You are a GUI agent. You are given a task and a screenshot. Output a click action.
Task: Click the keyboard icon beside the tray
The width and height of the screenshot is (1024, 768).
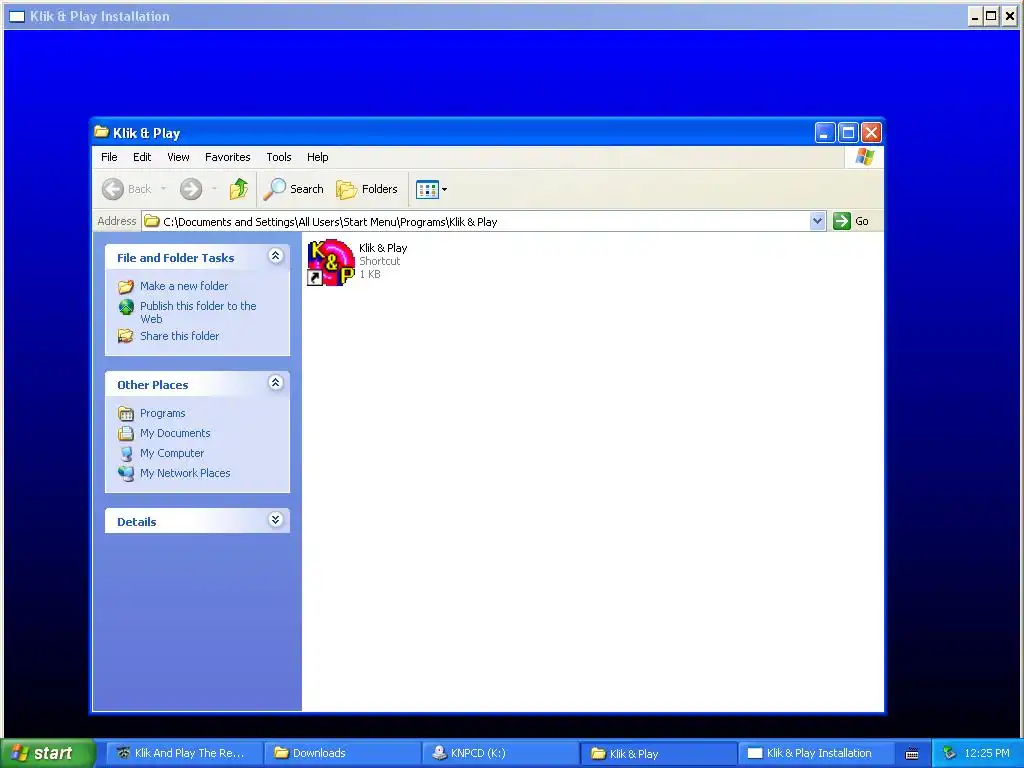click(912, 754)
